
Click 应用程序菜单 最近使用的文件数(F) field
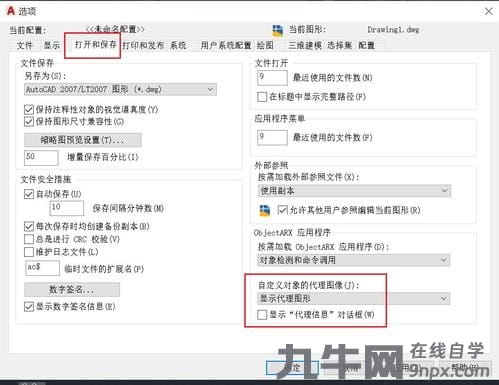point(272,137)
